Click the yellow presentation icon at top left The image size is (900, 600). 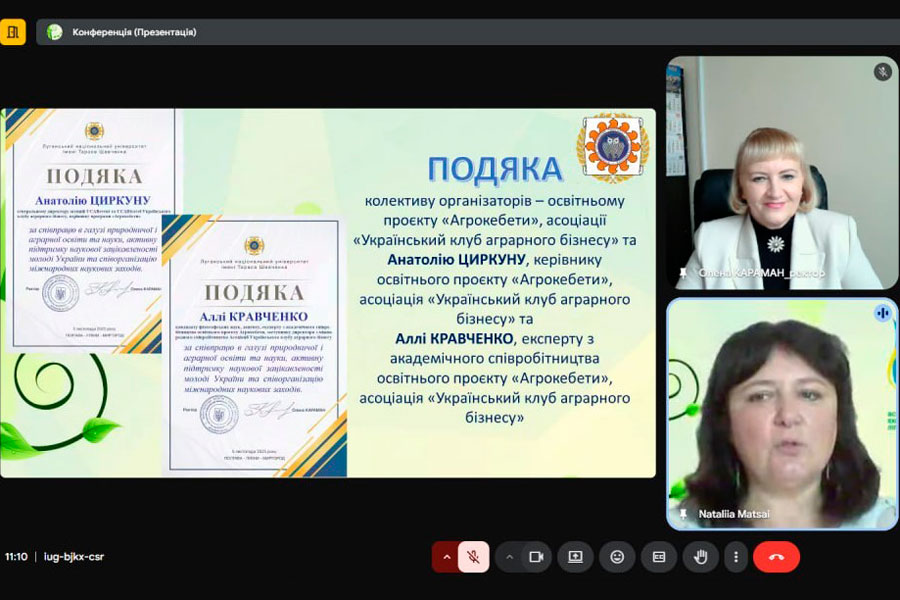tap(13, 32)
